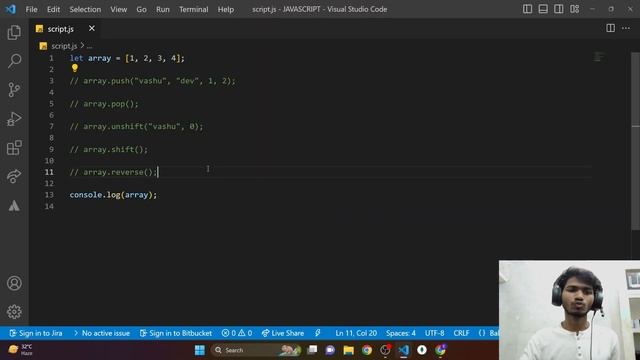Start Live Share from status bar

283,333
